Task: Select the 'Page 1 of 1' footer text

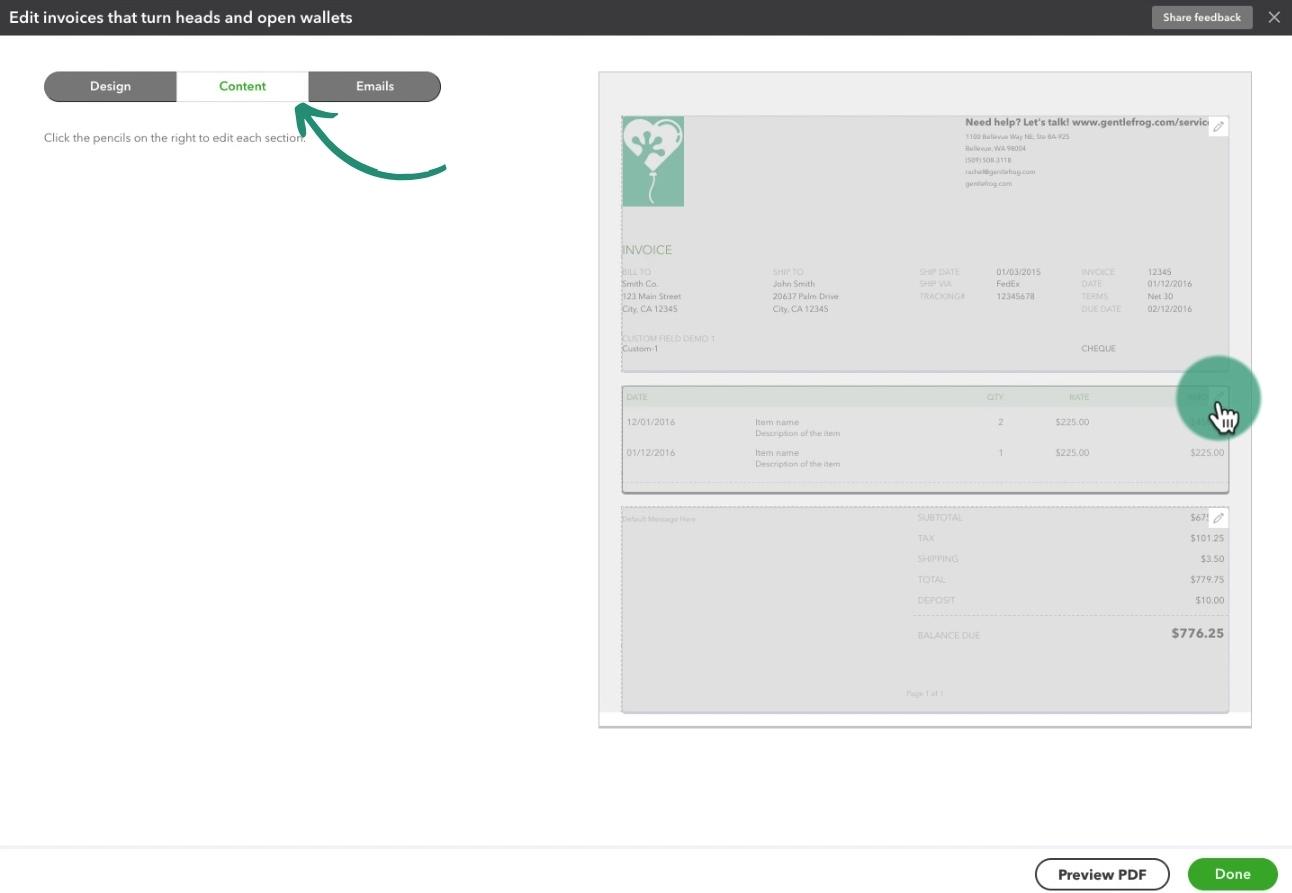Action: (x=924, y=693)
